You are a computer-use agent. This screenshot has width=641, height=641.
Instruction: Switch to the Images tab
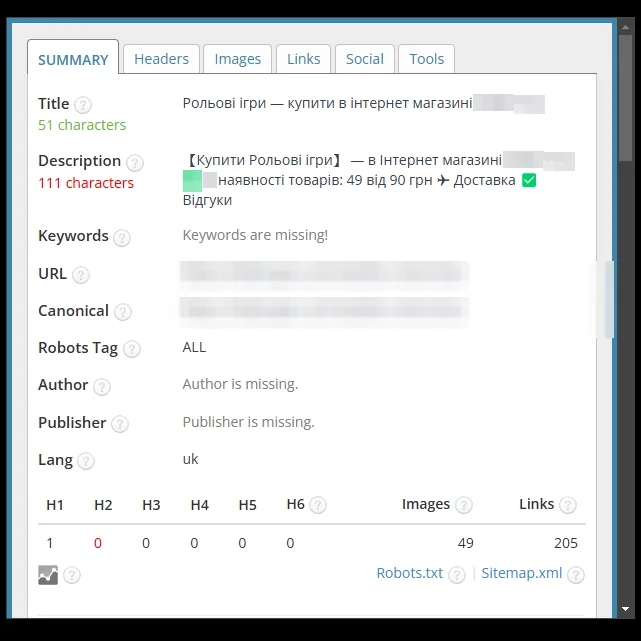(x=238, y=59)
